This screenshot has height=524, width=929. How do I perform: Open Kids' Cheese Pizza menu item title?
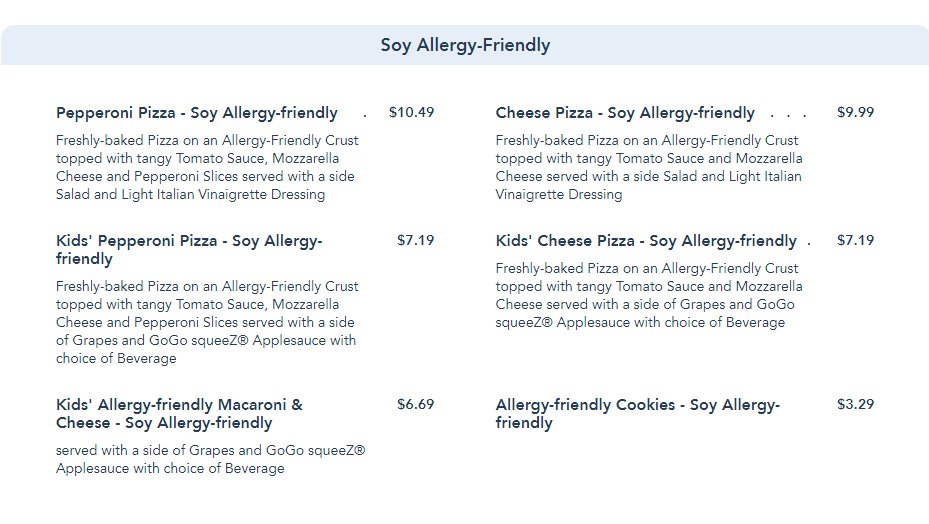(x=646, y=241)
